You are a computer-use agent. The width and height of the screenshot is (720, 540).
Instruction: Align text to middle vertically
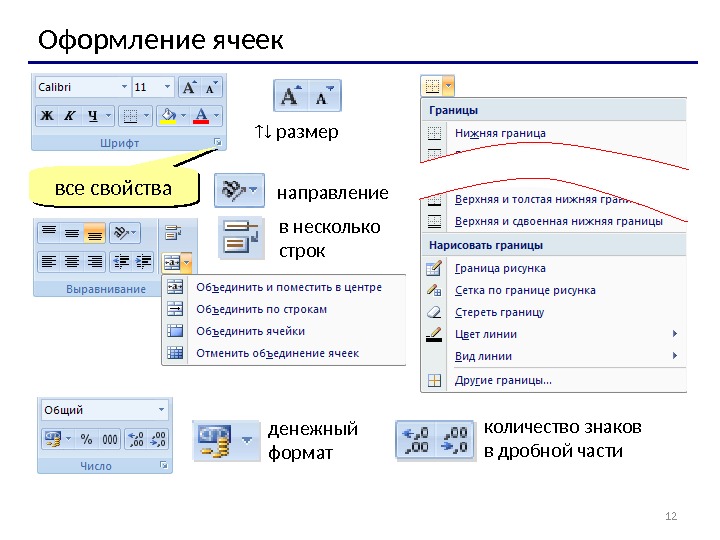71,233
